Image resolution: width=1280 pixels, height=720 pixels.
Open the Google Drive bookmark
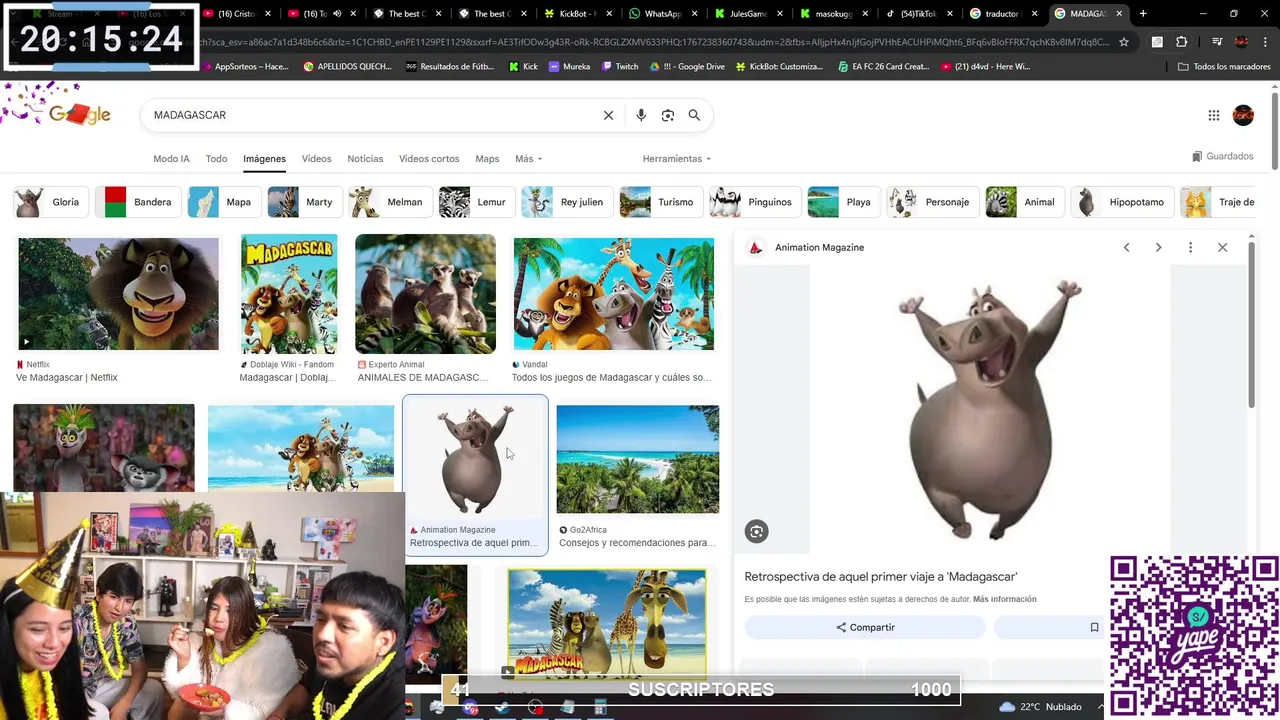[686, 66]
